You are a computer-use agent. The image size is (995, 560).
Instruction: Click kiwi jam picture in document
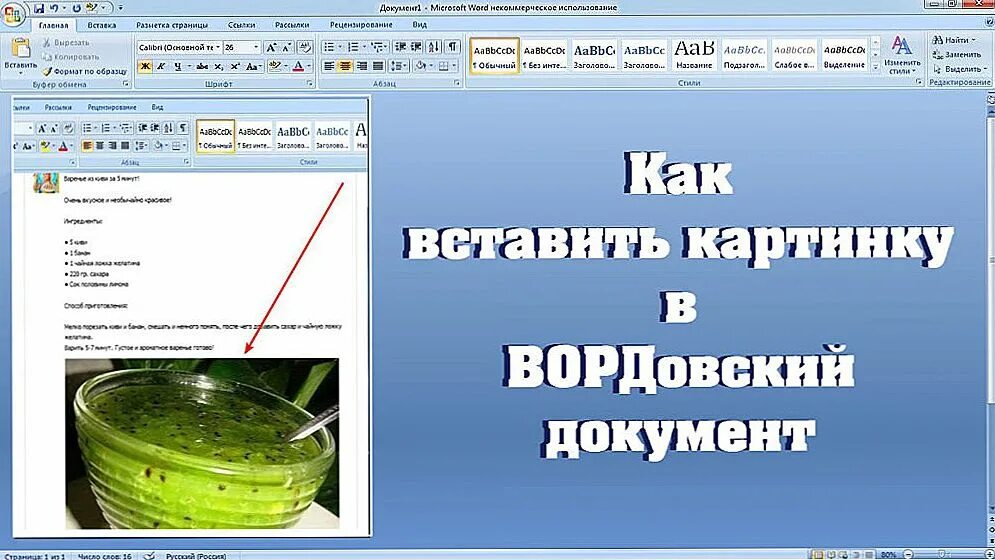pos(202,443)
